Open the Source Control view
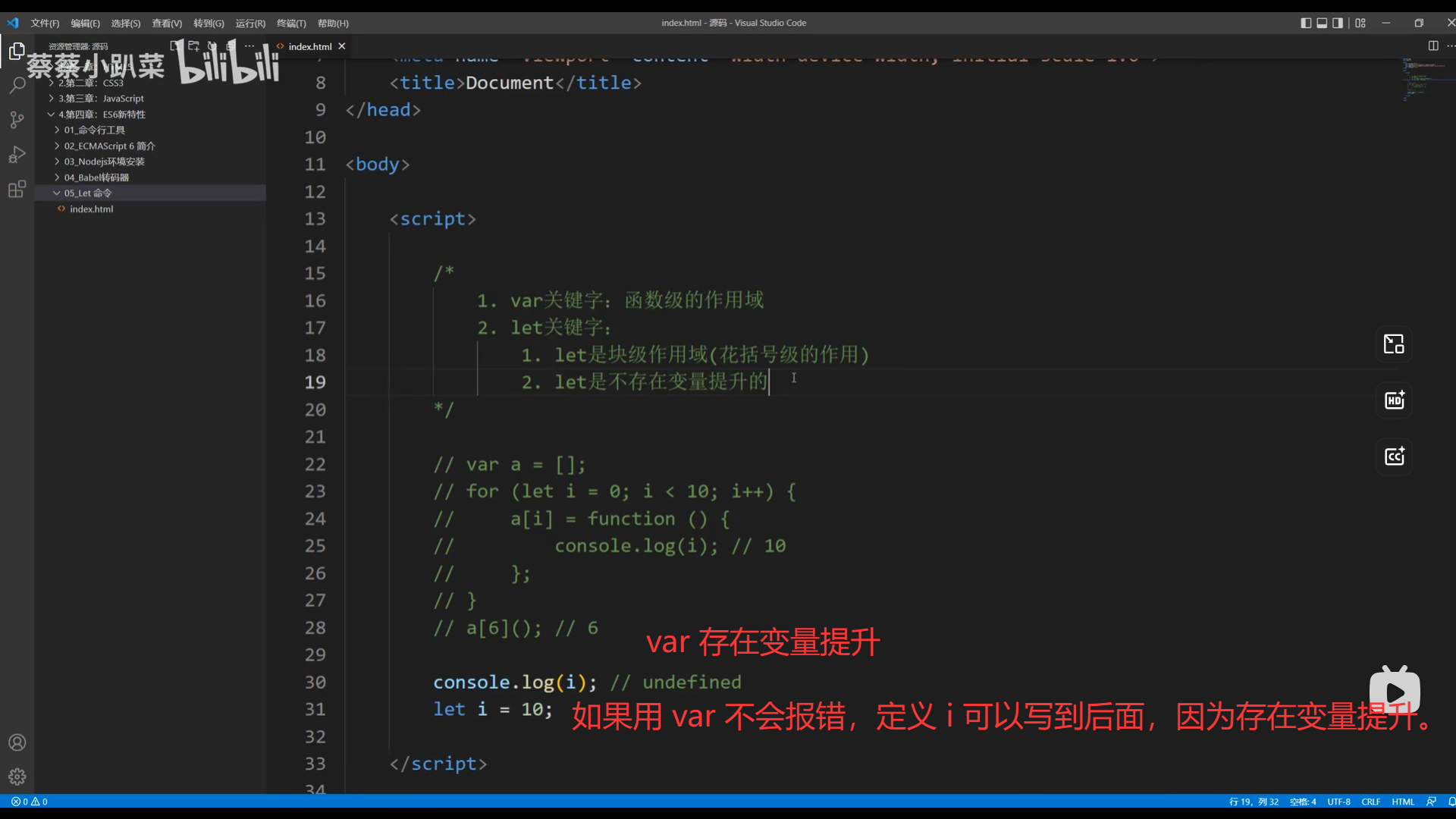 tap(17, 120)
